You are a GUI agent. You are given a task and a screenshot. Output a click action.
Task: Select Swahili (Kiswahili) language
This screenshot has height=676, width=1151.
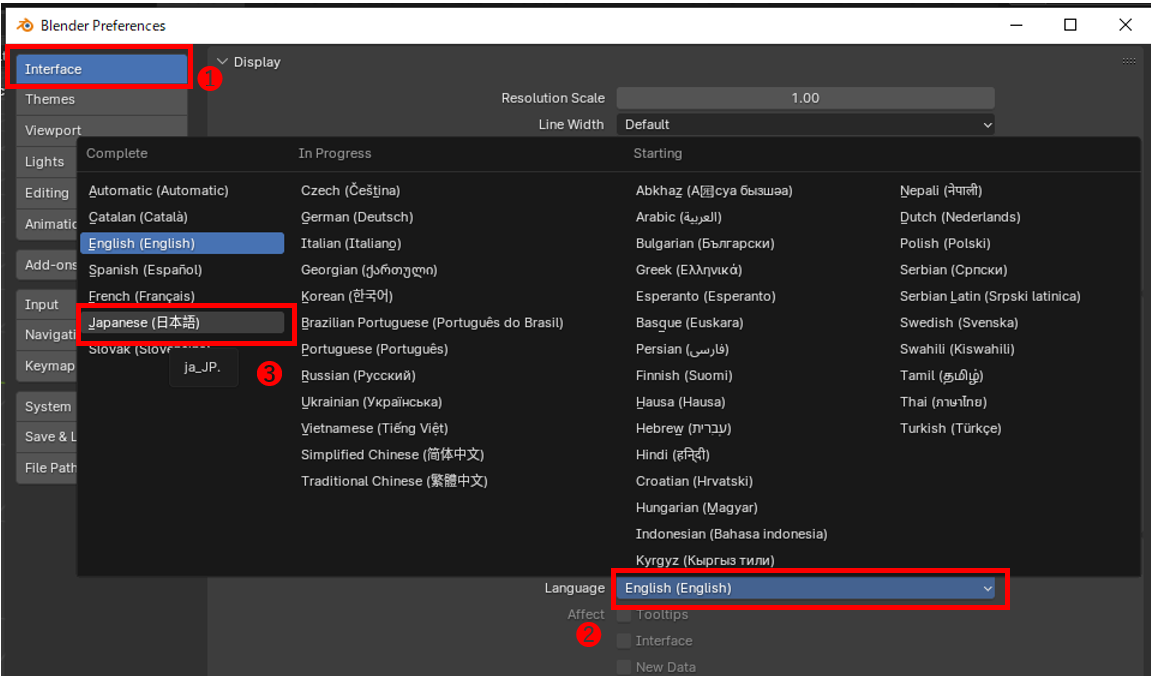(957, 349)
